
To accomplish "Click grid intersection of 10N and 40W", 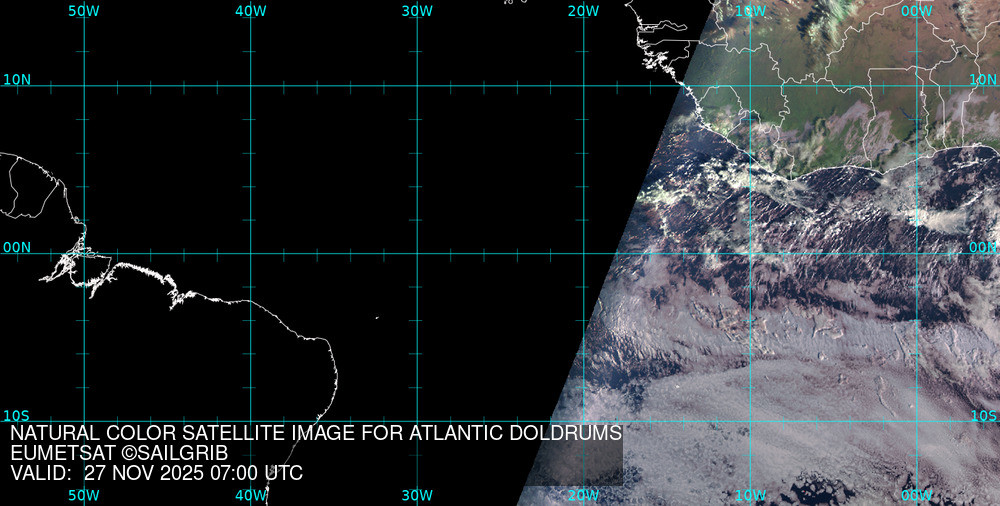I will (250, 85).
